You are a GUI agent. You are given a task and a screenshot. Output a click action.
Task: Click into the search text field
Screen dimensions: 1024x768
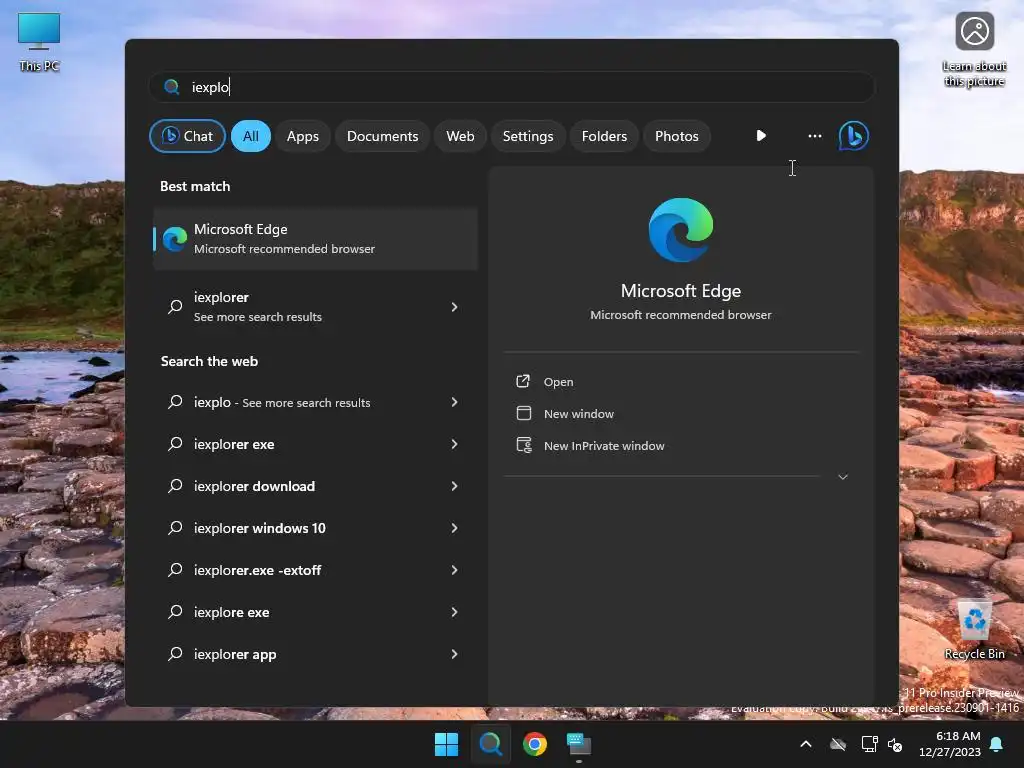click(x=512, y=87)
